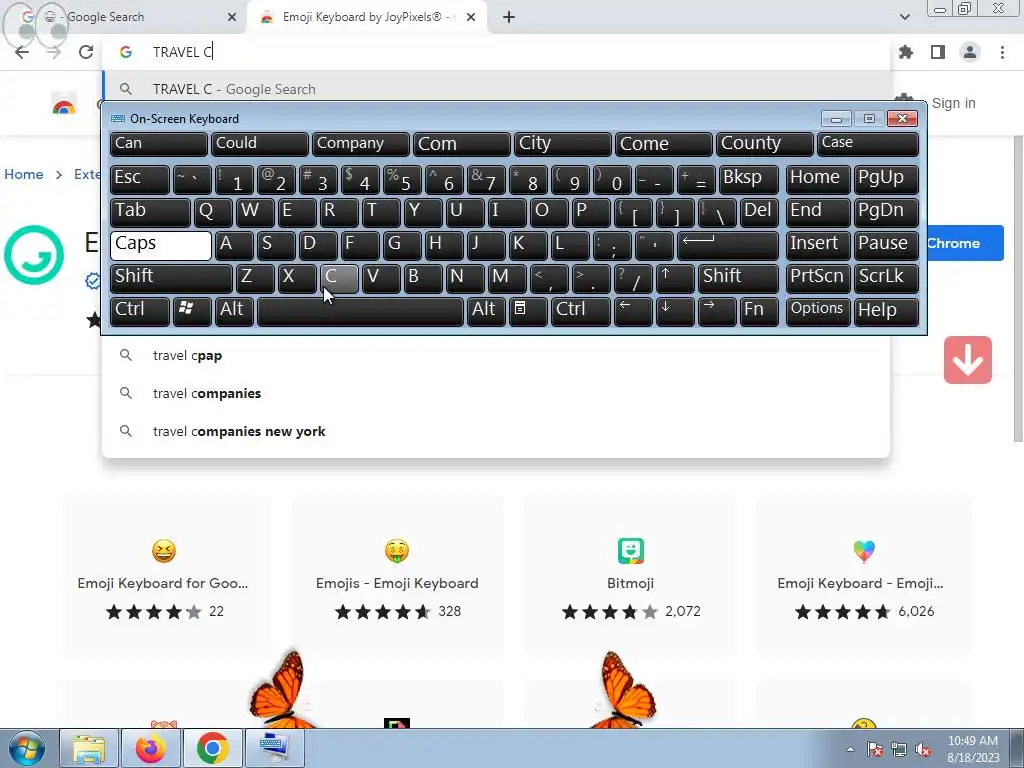The width and height of the screenshot is (1024, 768).
Task: Toggle the Caps key off
Action: coord(161,245)
